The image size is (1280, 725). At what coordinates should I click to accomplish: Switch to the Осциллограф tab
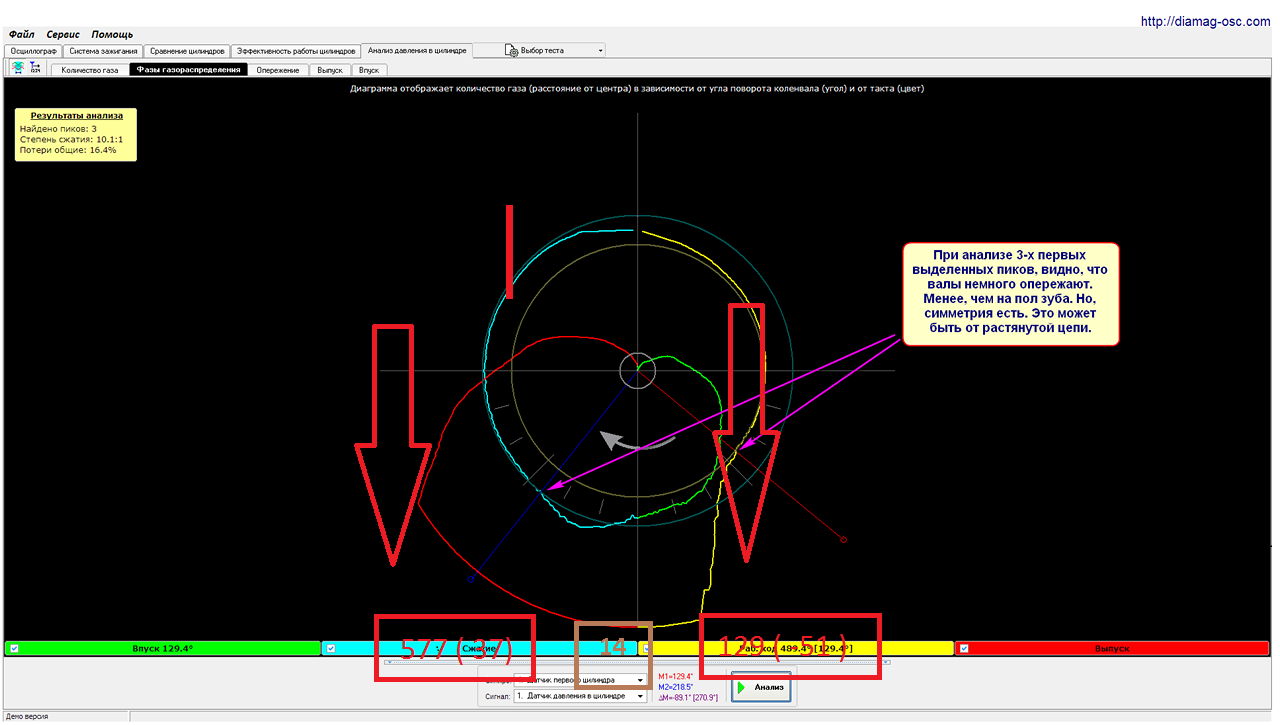tap(34, 50)
